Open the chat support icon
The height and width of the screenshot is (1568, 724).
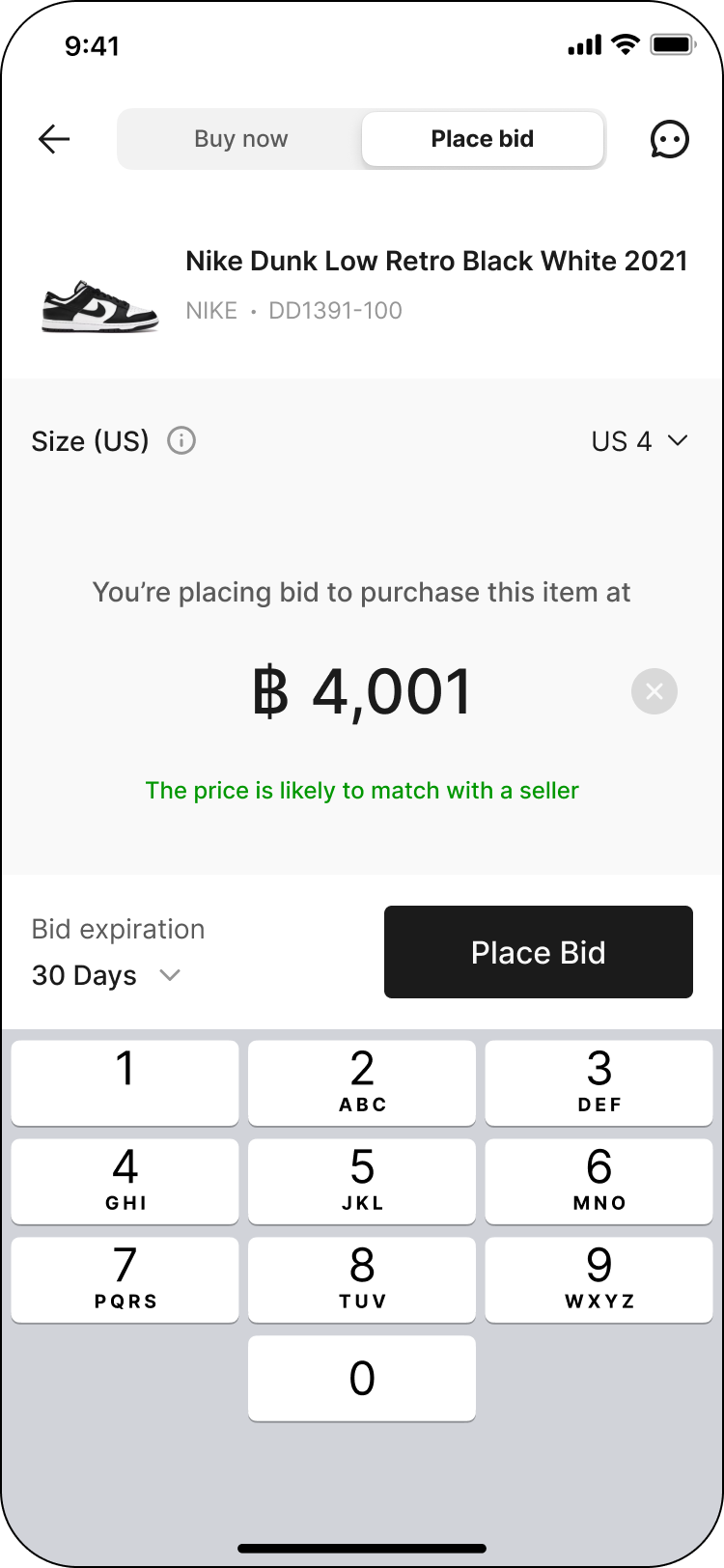pyautogui.click(x=669, y=139)
